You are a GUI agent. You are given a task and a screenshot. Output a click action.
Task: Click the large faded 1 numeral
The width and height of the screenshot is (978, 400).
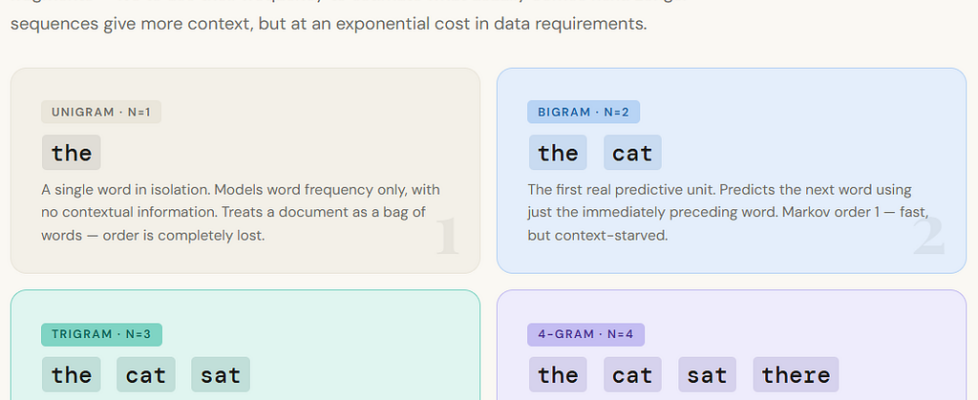pos(446,236)
